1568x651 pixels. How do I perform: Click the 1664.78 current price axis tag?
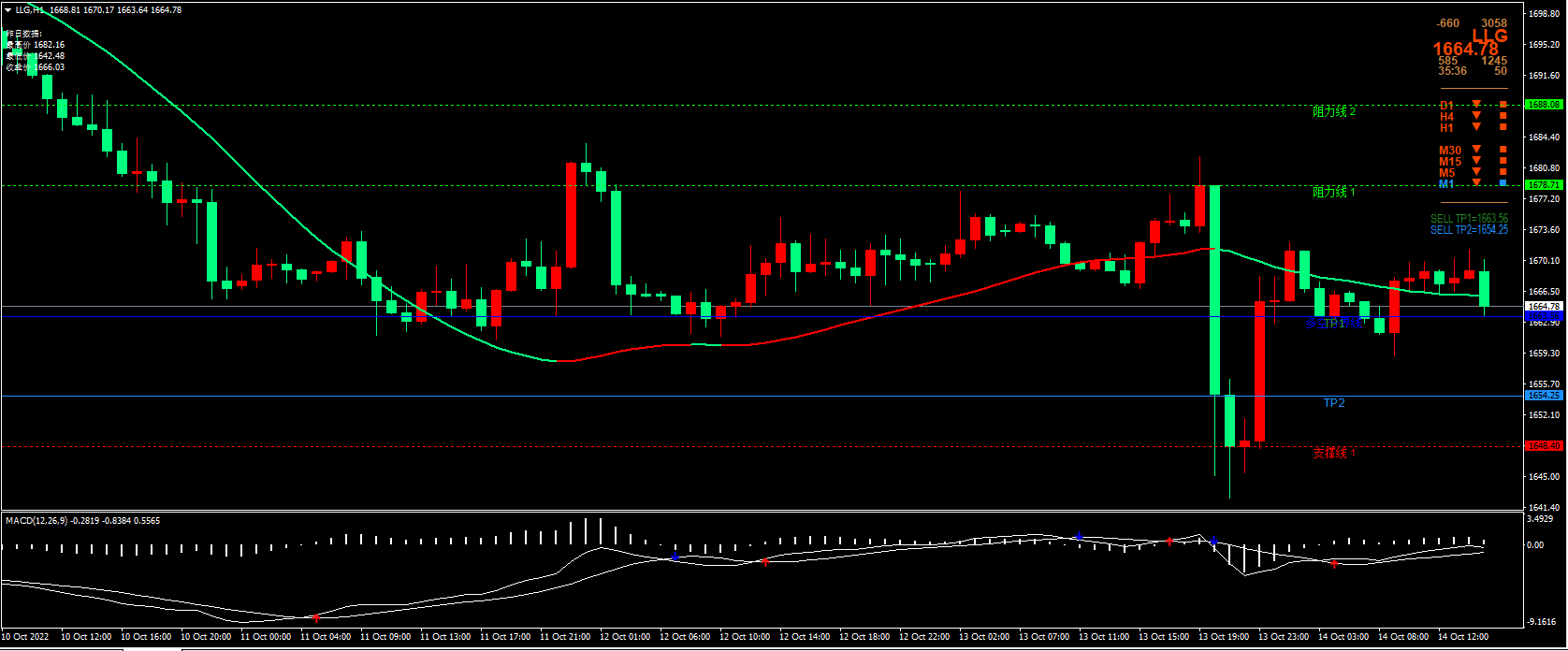pyautogui.click(x=1544, y=306)
